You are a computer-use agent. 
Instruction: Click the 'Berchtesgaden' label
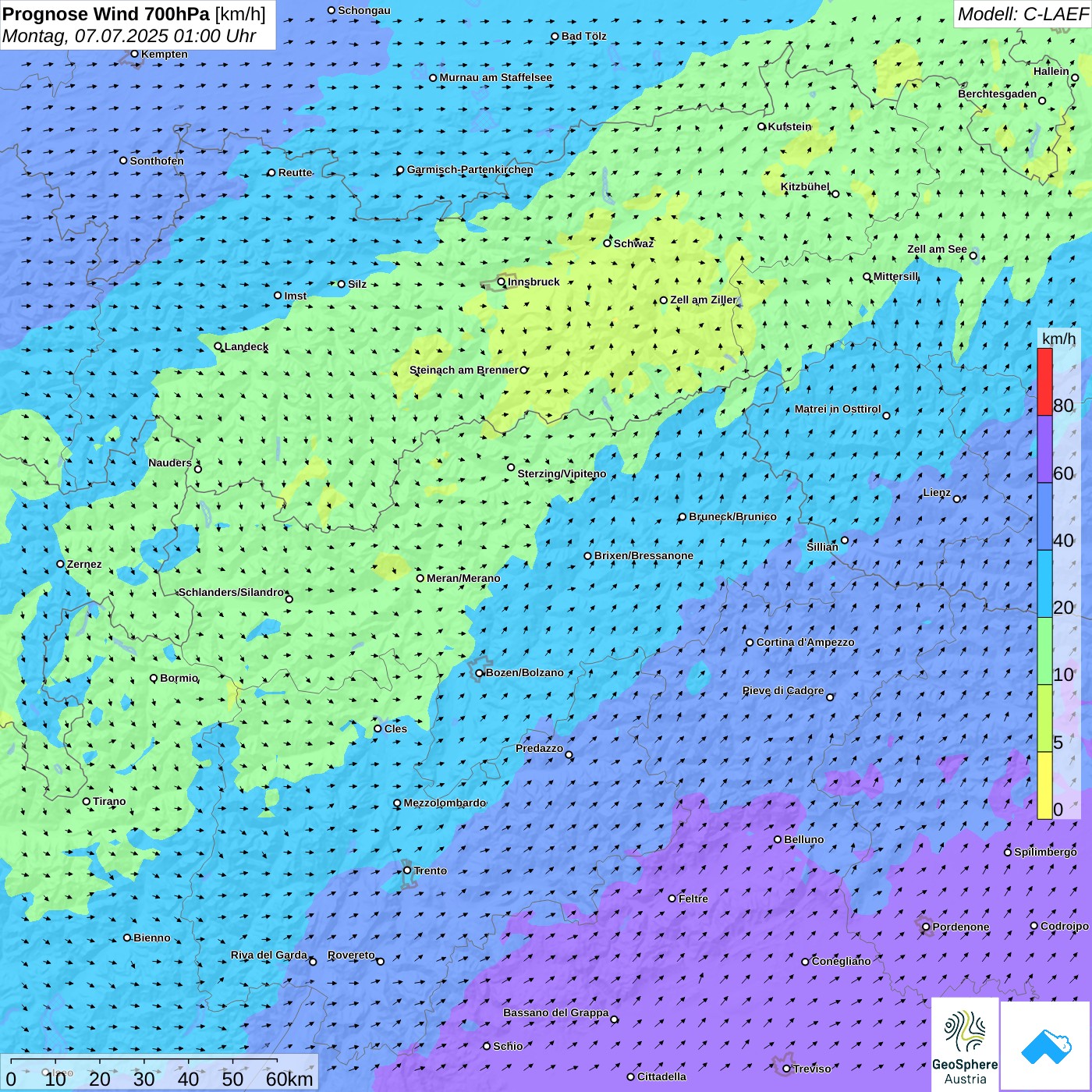click(x=998, y=94)
